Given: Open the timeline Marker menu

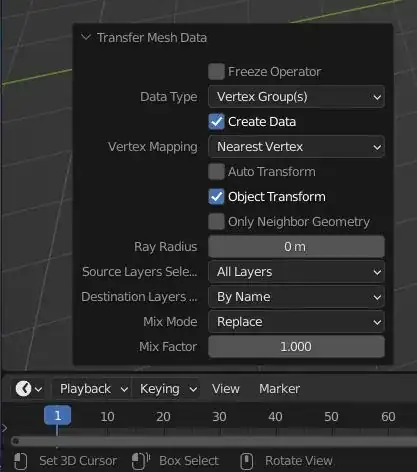Looking at the screenshot, I should tap(280, 389).
